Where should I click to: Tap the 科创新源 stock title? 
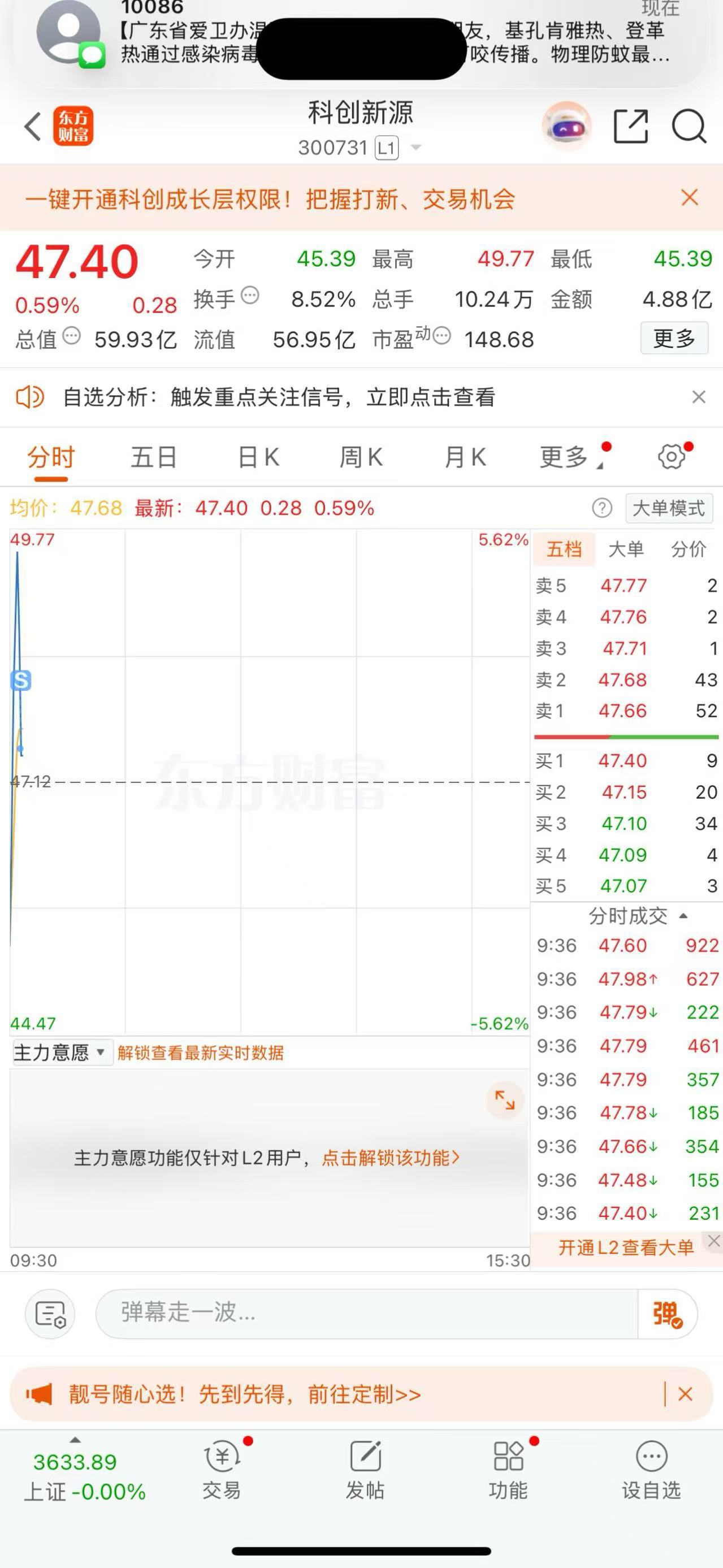point(360,112)
